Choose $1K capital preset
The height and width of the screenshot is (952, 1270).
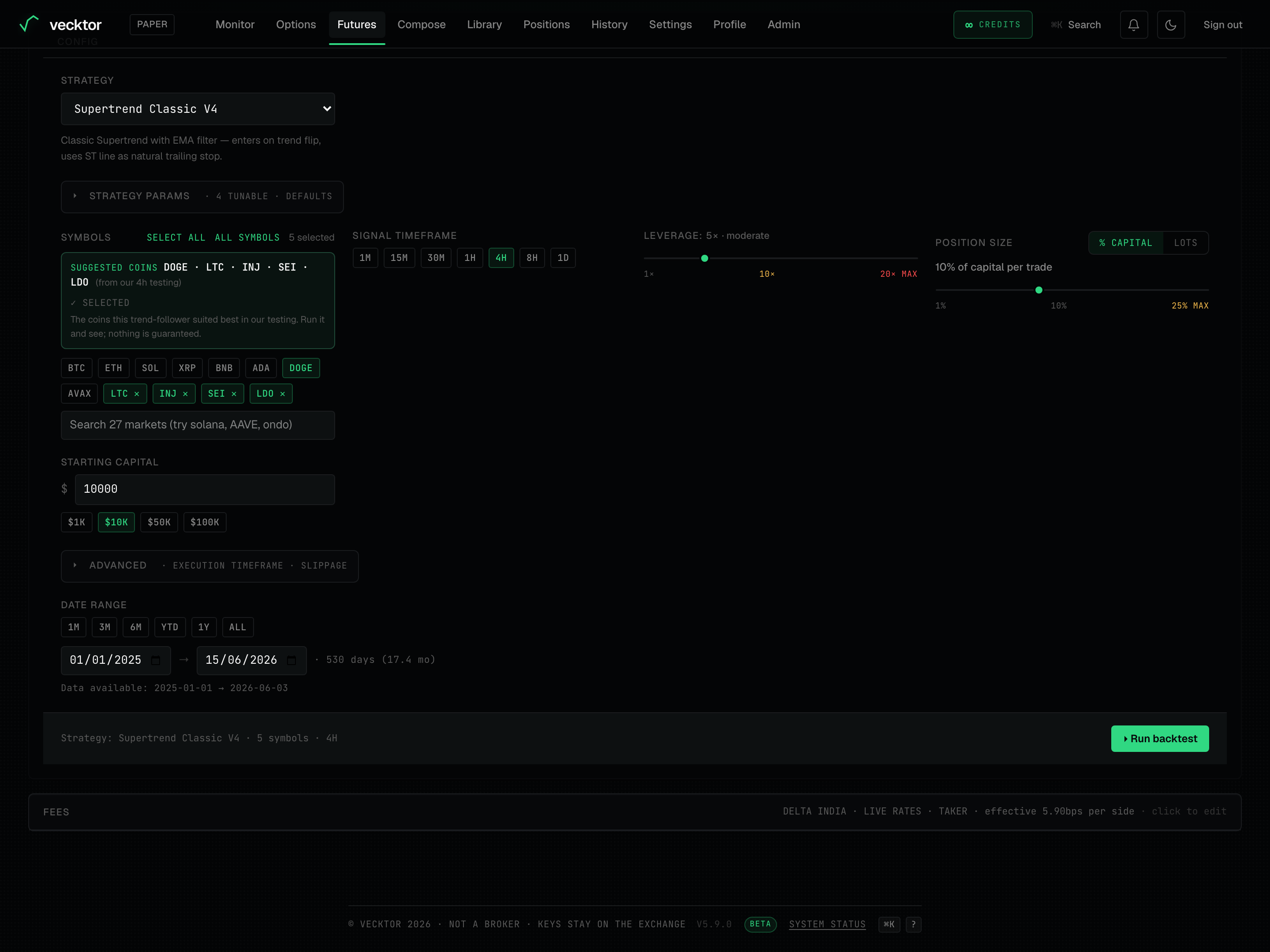point(76,522)
